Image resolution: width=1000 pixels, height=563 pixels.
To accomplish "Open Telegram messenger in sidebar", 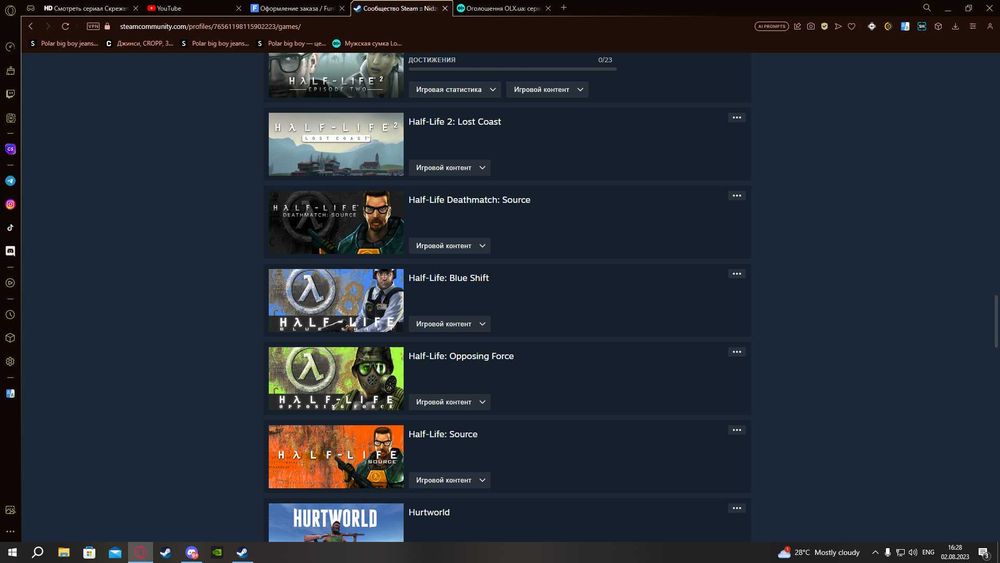I will point(10,181).
